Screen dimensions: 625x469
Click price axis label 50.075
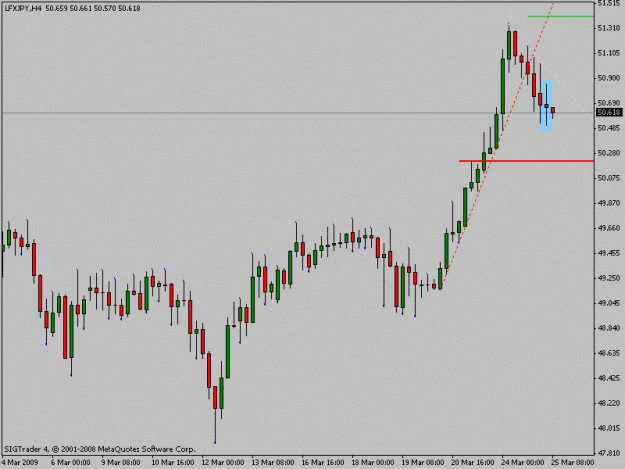[609, 178]
